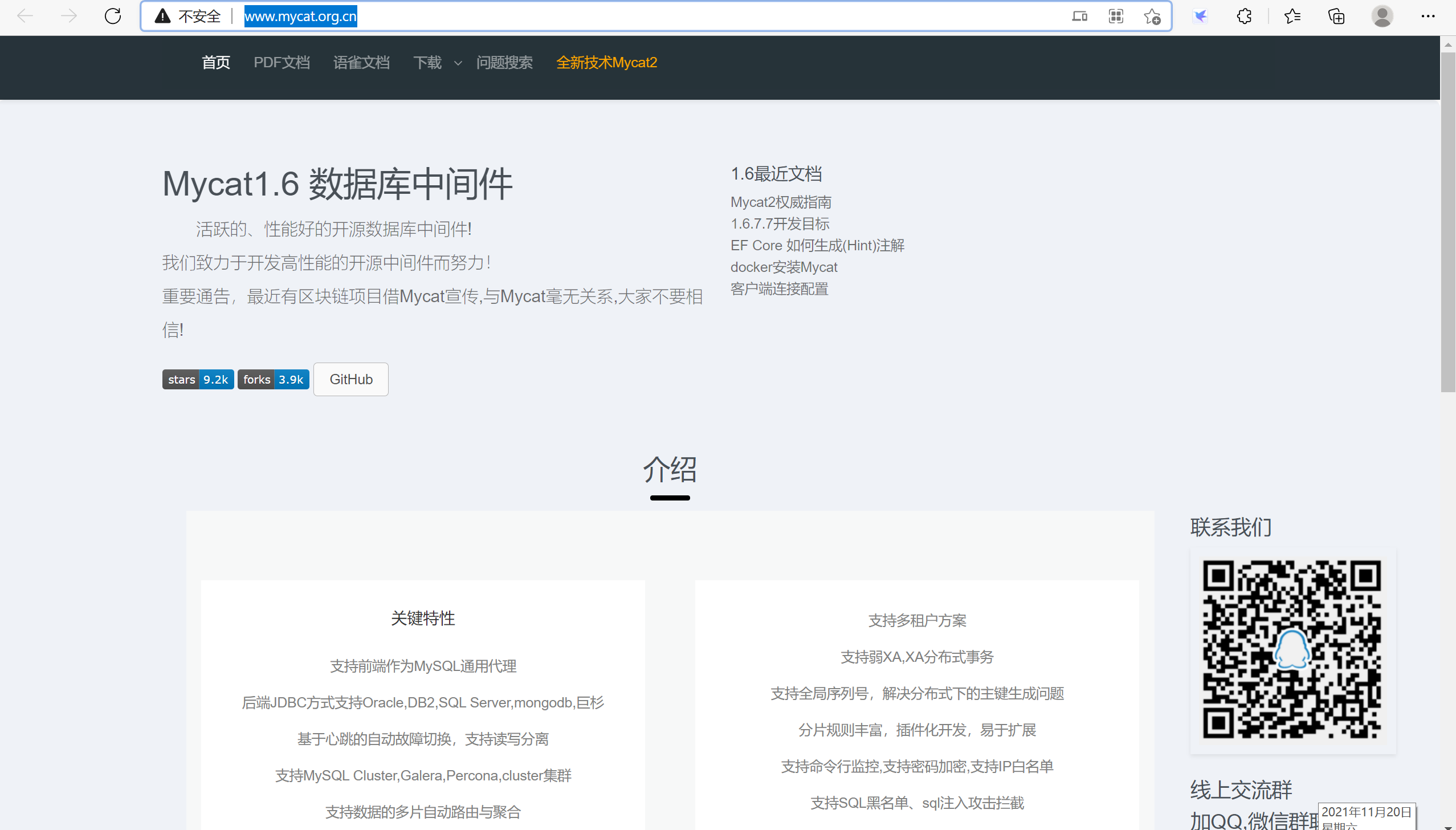
Task: Click 支持弱XA,XA分布式事务 text
Action: click(917, 657)
